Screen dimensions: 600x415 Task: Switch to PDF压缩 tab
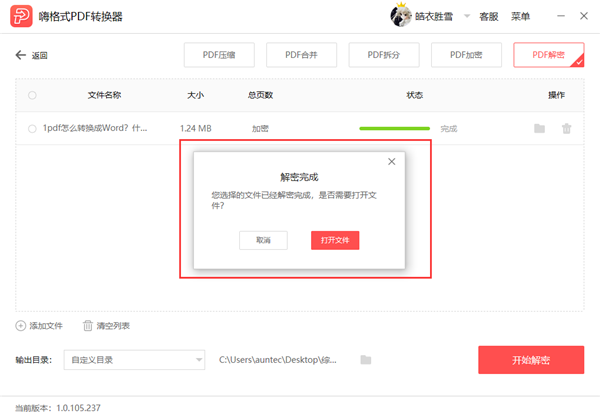pos(219,55)
